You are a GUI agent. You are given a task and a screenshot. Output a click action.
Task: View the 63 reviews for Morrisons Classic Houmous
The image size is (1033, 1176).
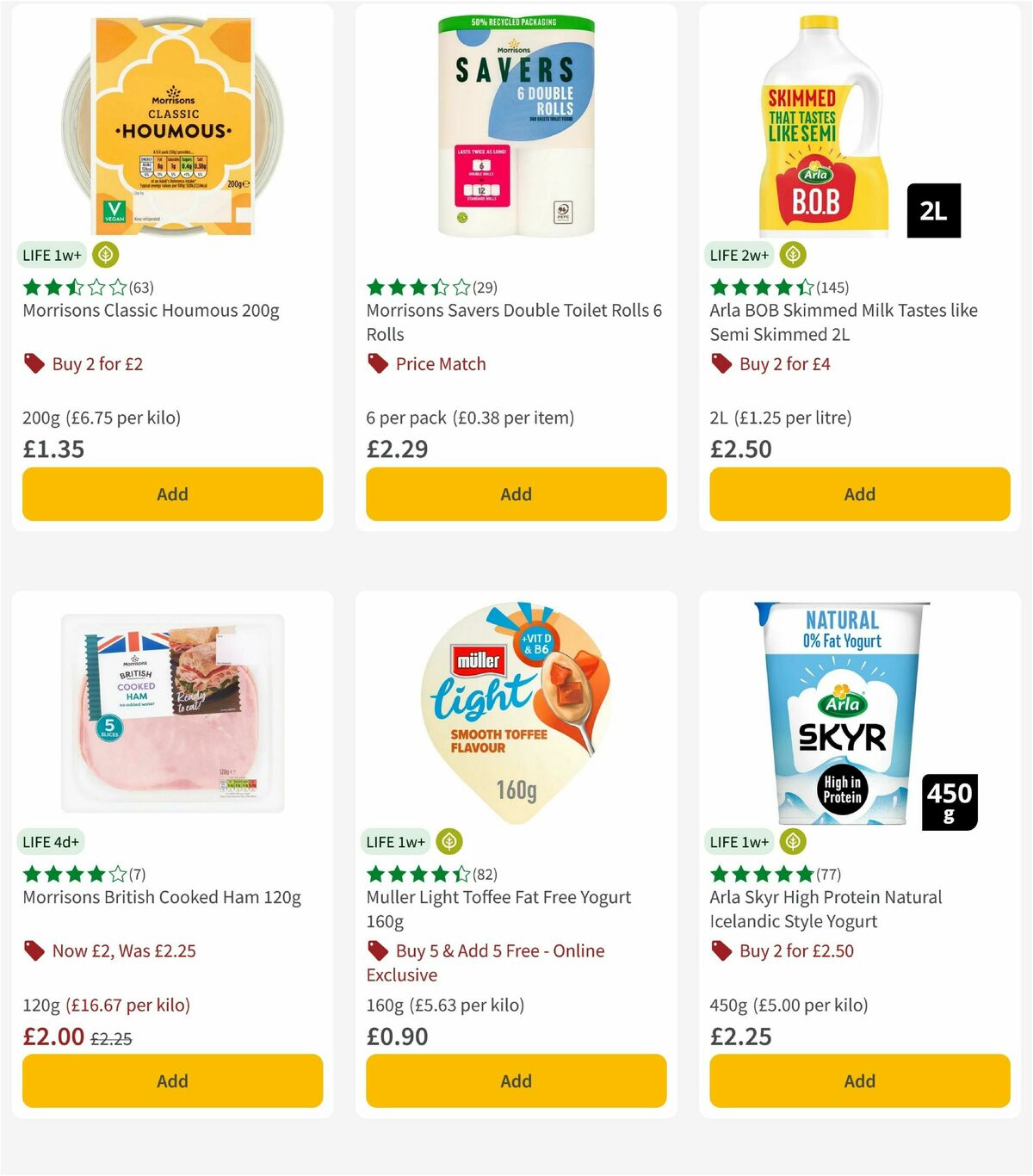(x=139, y=288)
